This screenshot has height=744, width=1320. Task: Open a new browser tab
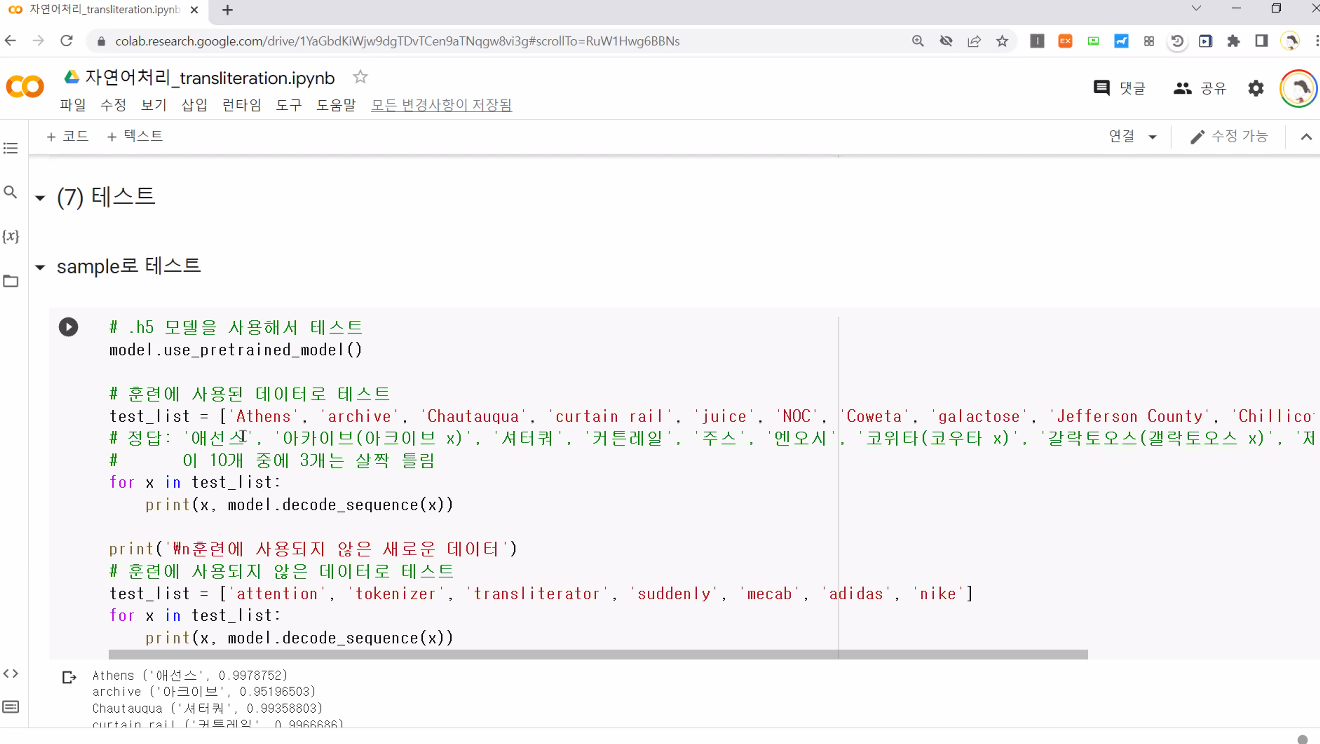(x=227, y=10)
